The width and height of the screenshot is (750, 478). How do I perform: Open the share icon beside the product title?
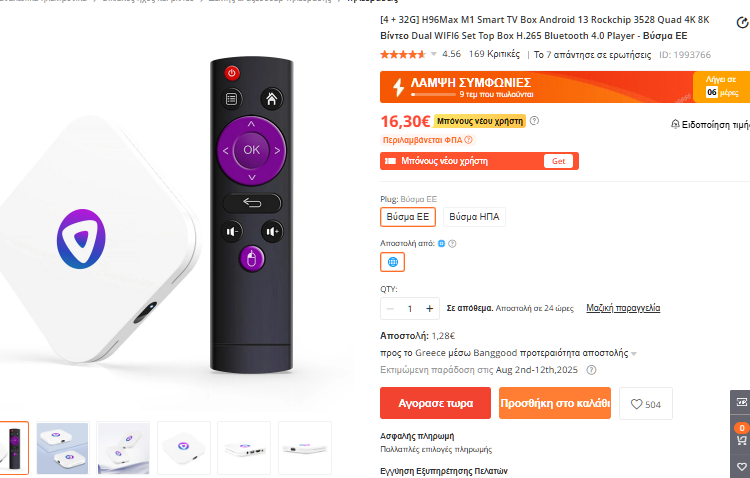coord(742,22)
